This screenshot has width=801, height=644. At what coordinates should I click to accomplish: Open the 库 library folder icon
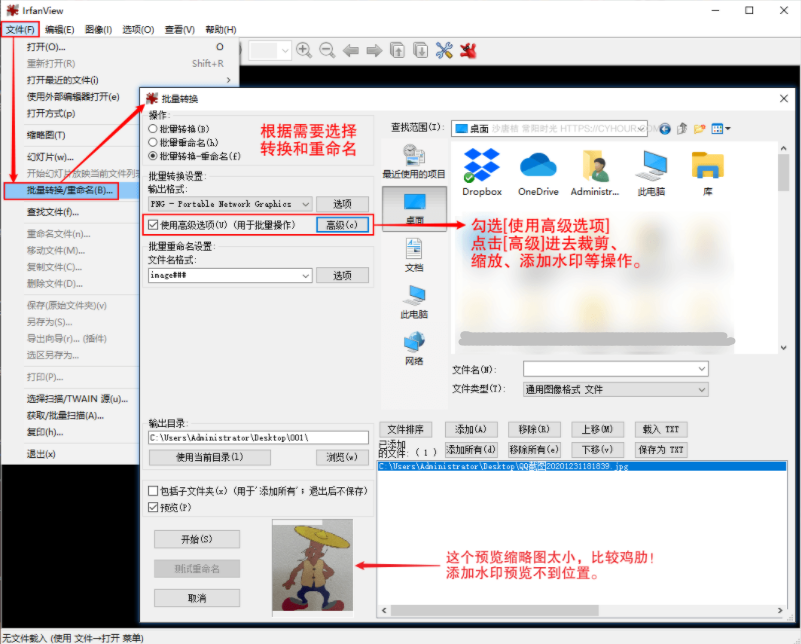pyautogui.click(x=708, y=172)
